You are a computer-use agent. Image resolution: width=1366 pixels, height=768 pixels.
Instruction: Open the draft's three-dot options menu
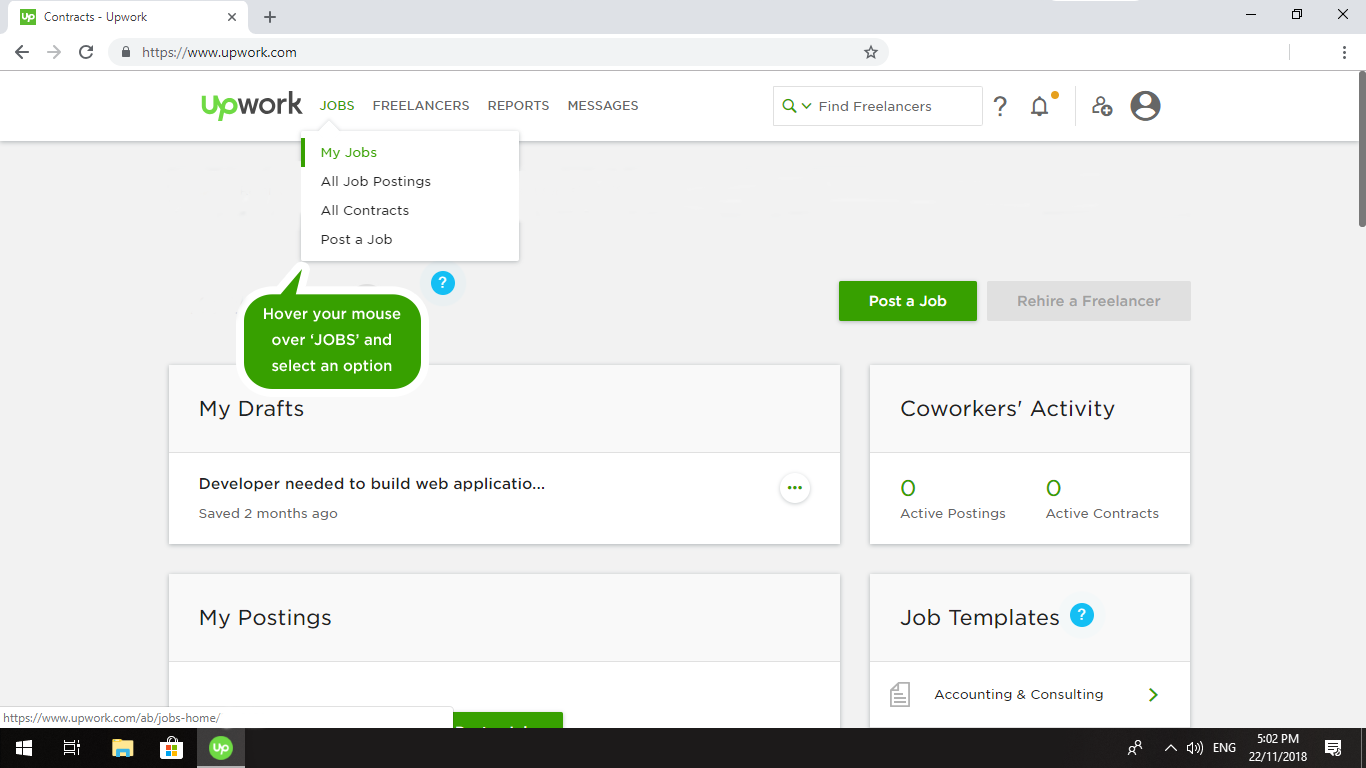click(795, 488)
